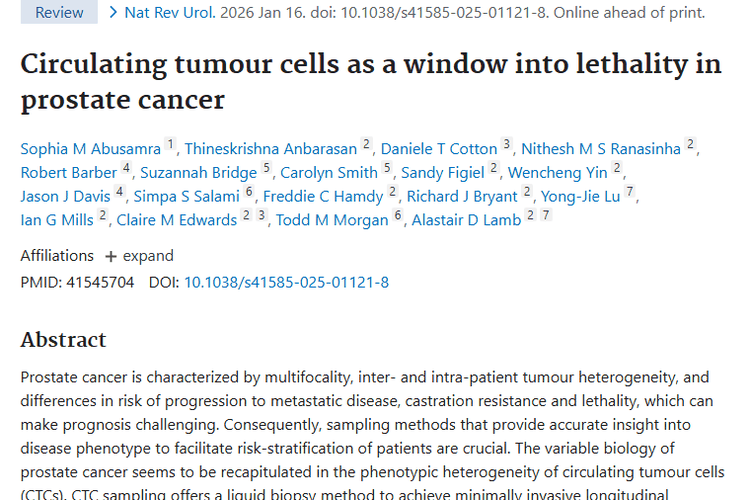Select author Daniele T Cotton
The width and height of the screenshot is (750, 500).
point(439,149)
